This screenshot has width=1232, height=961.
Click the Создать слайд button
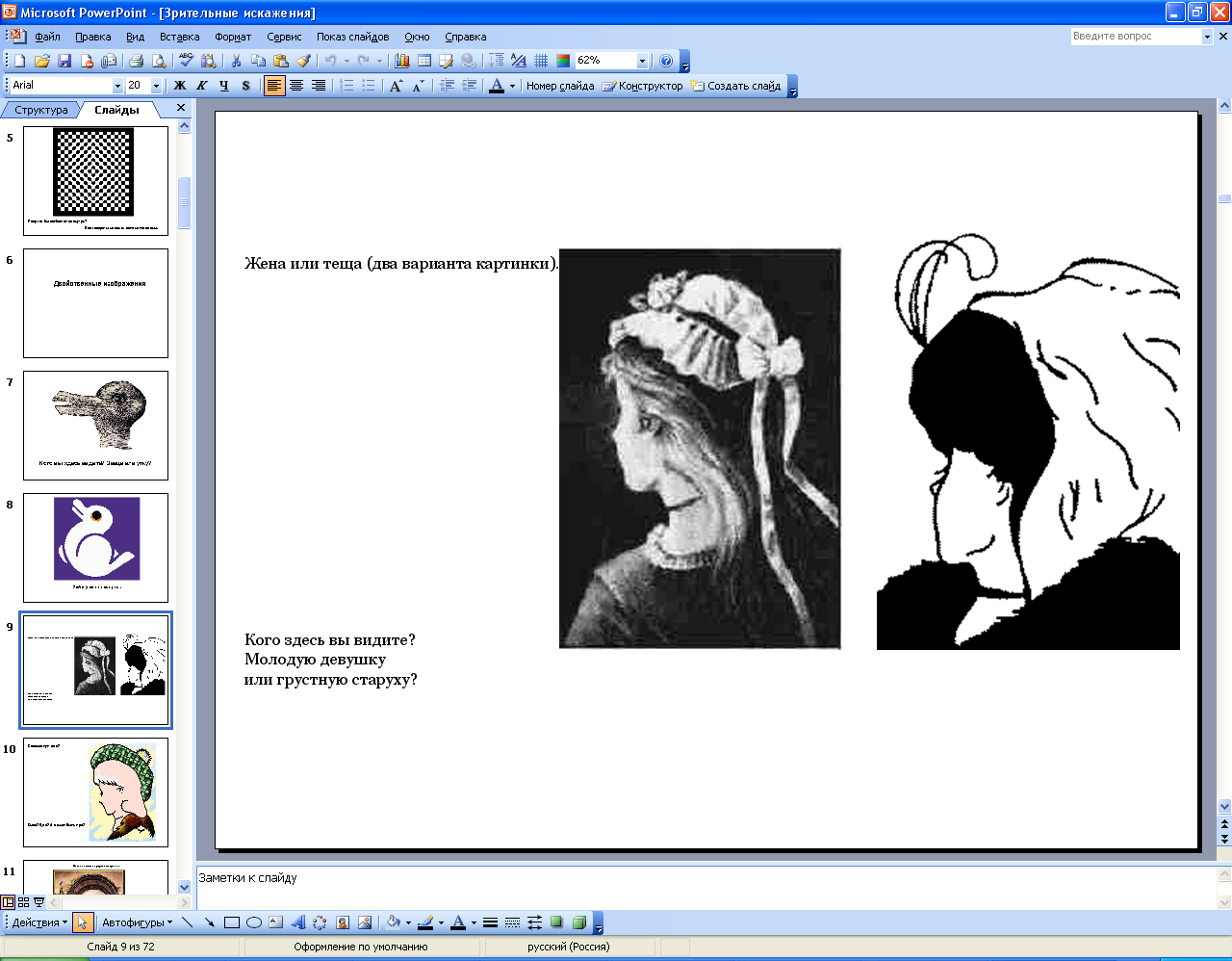(735, 86)
